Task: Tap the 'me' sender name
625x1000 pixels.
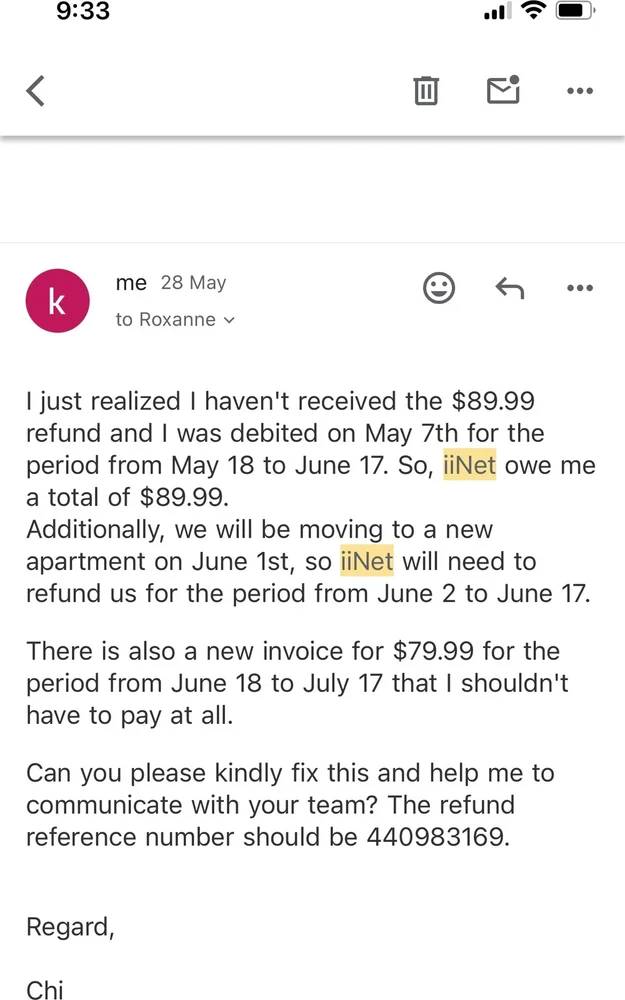Action: click(131, 283)
